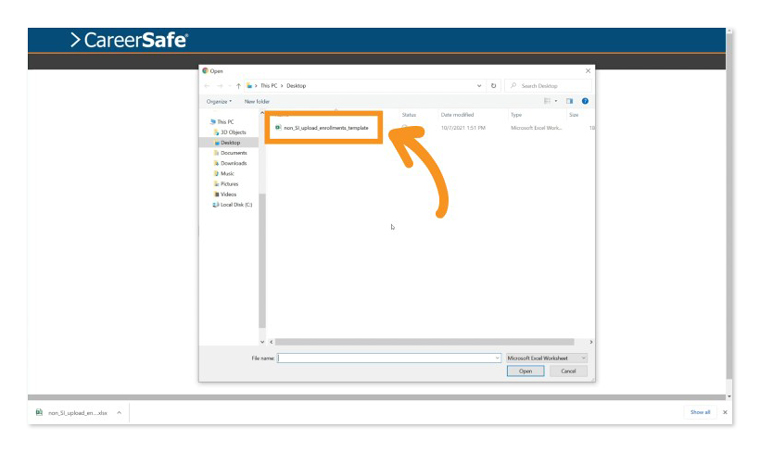This screenshot has width=760, height=452.
Task: Click the Forward navigation arrow
Action: pyautogui.click(x=220, y=86)
